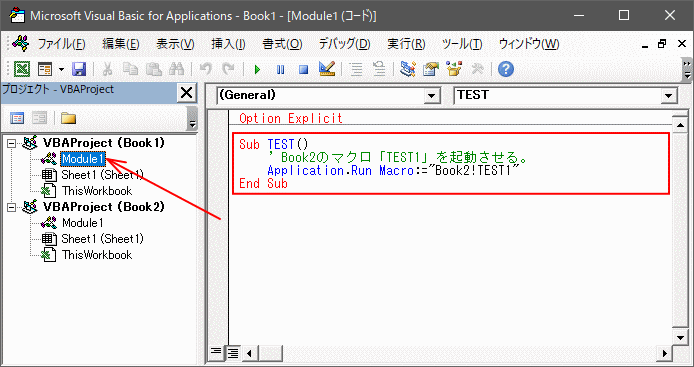Select ThisWorkbook under Book2
This screenshot has height=367, width=694.
[97, 255]
